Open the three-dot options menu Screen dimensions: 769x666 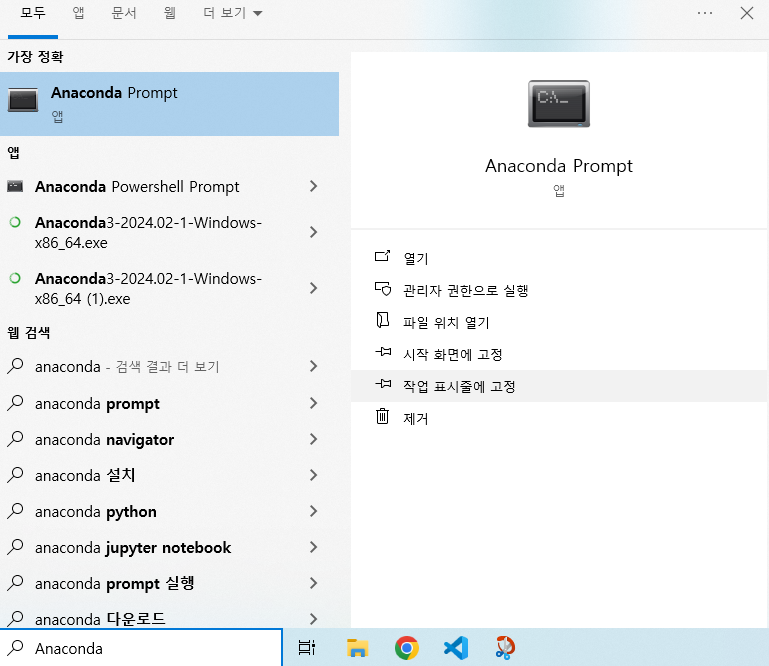[705, 13]
